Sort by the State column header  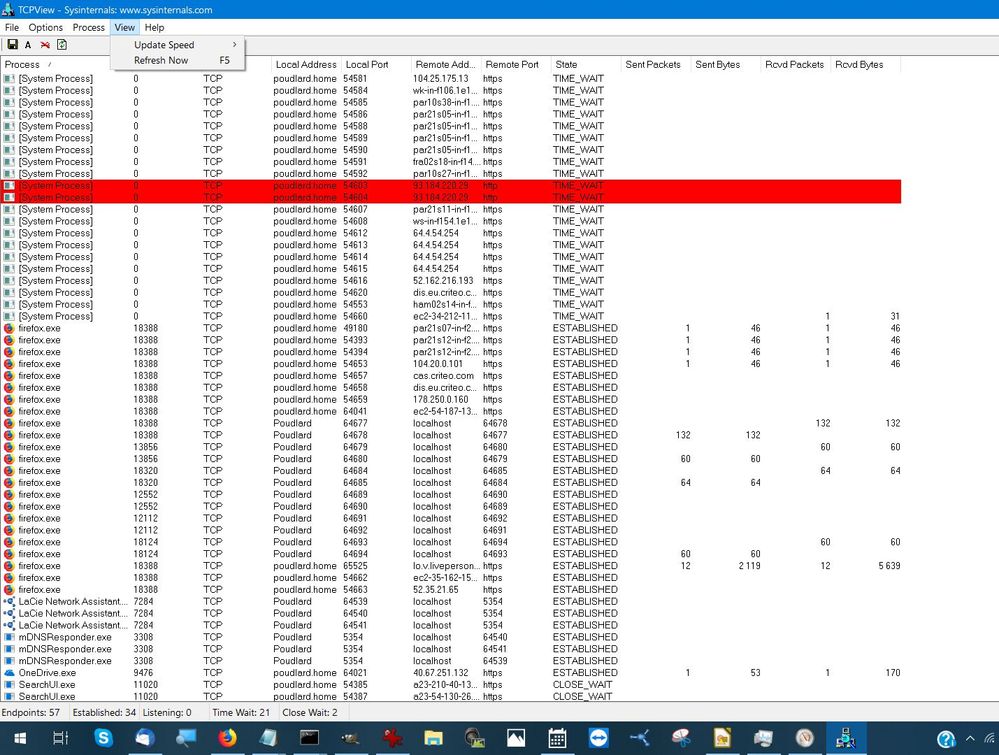[583, 65]
